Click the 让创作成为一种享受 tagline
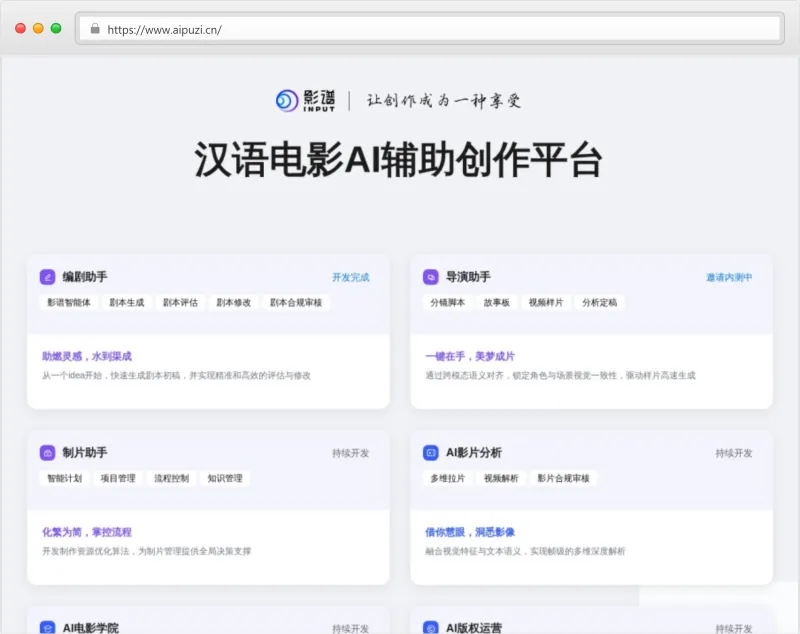Viewport: 800px width, 634px height. (444, 100)
